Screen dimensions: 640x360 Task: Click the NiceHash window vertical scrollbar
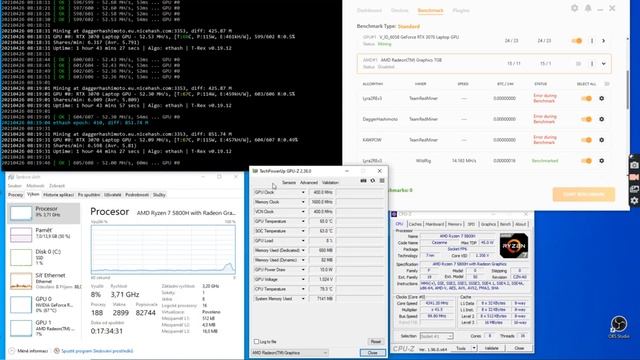(x=628, y=90)
